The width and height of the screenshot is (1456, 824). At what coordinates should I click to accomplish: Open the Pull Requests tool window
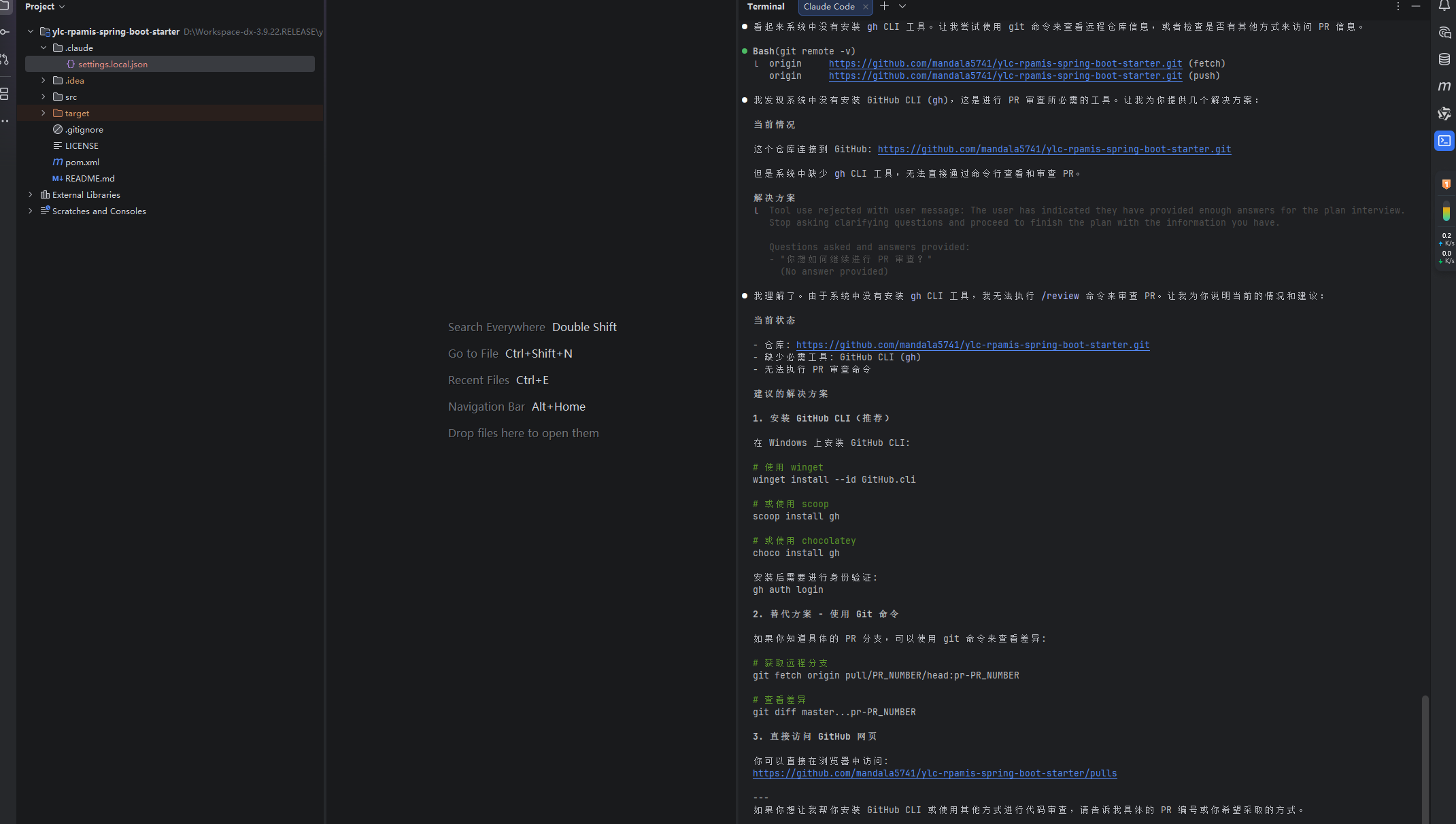coord(5,59)
